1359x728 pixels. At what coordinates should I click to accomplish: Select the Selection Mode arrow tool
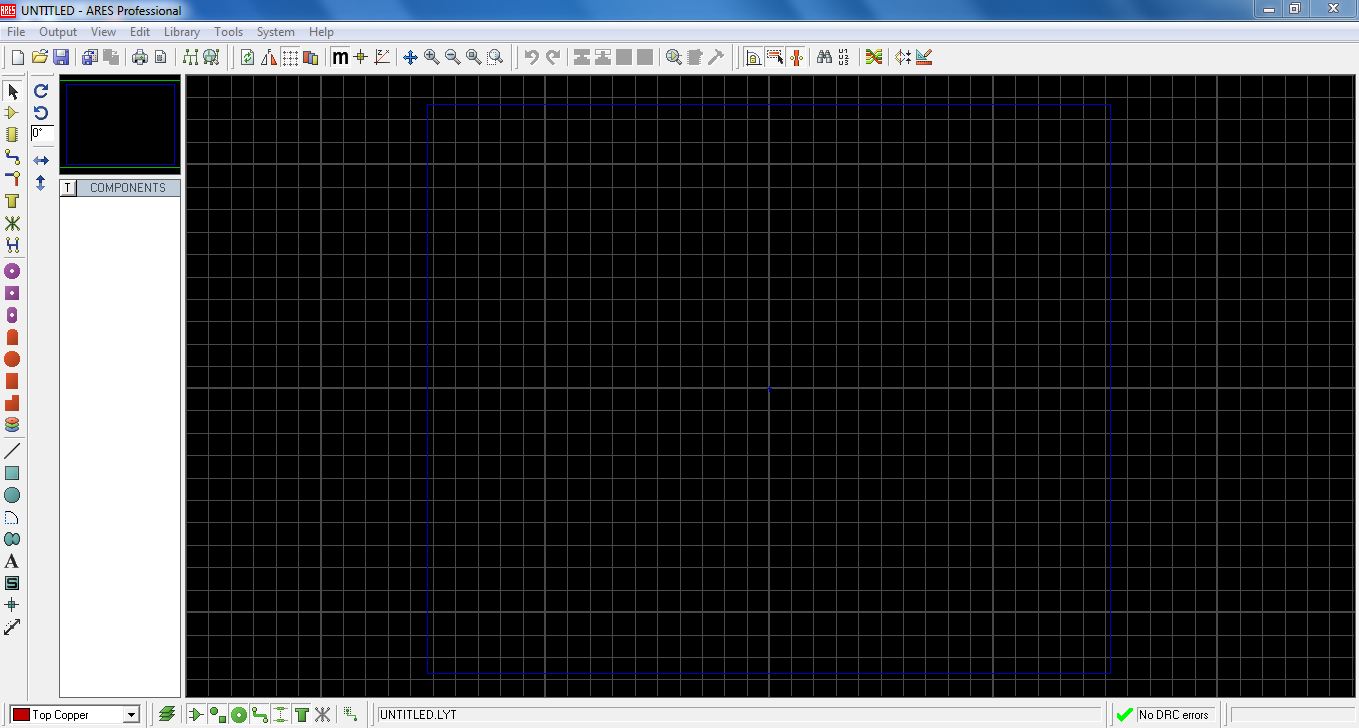click(12, 92)
